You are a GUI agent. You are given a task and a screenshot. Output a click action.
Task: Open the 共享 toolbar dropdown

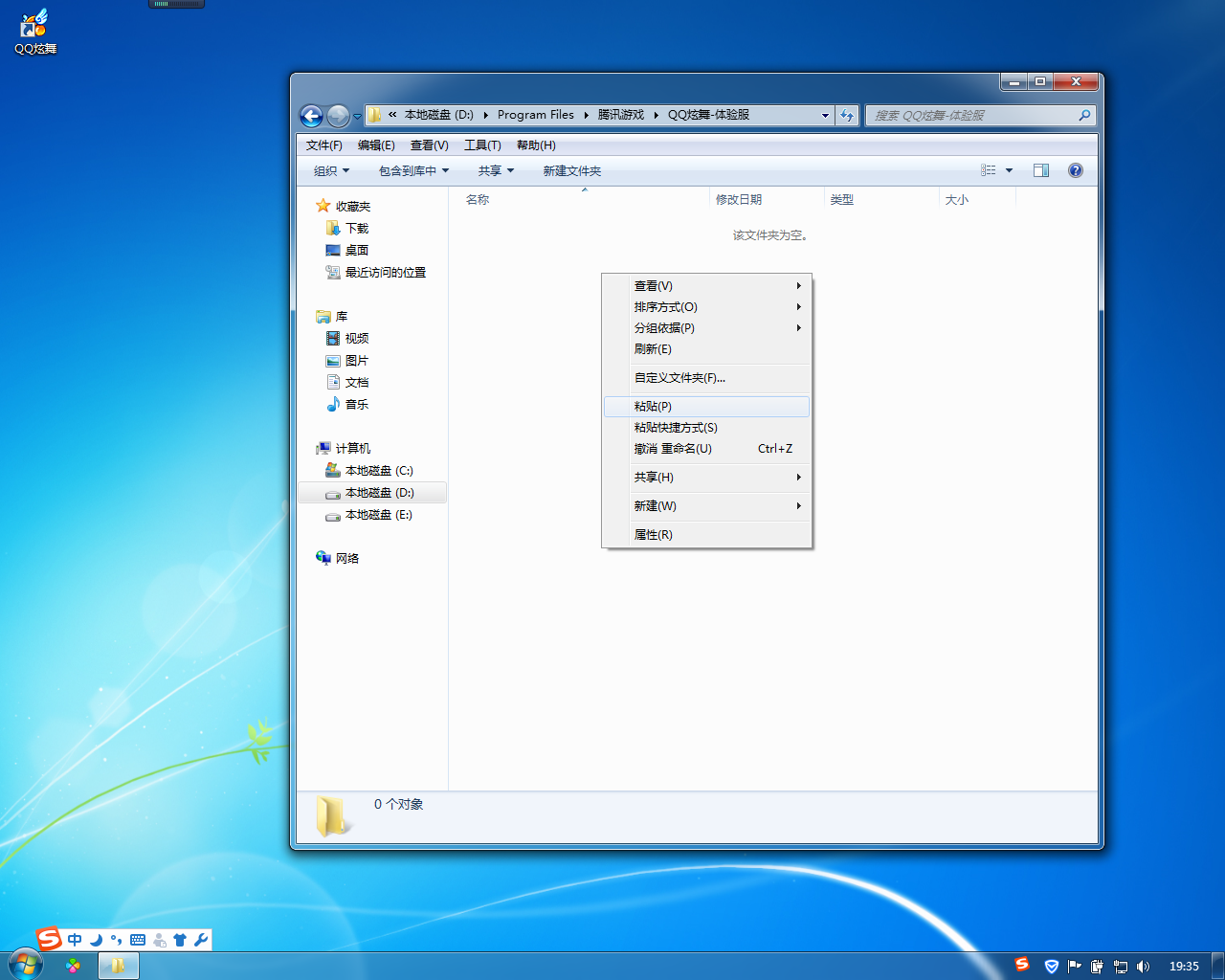tap(496, 171)
